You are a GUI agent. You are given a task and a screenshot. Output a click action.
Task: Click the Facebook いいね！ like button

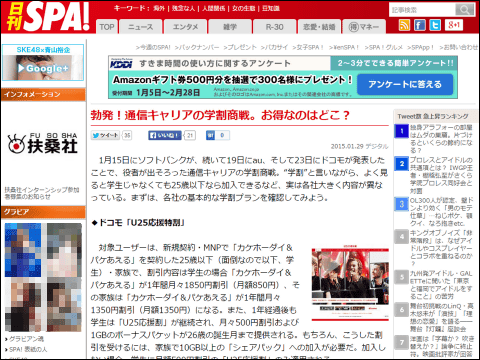165,135
